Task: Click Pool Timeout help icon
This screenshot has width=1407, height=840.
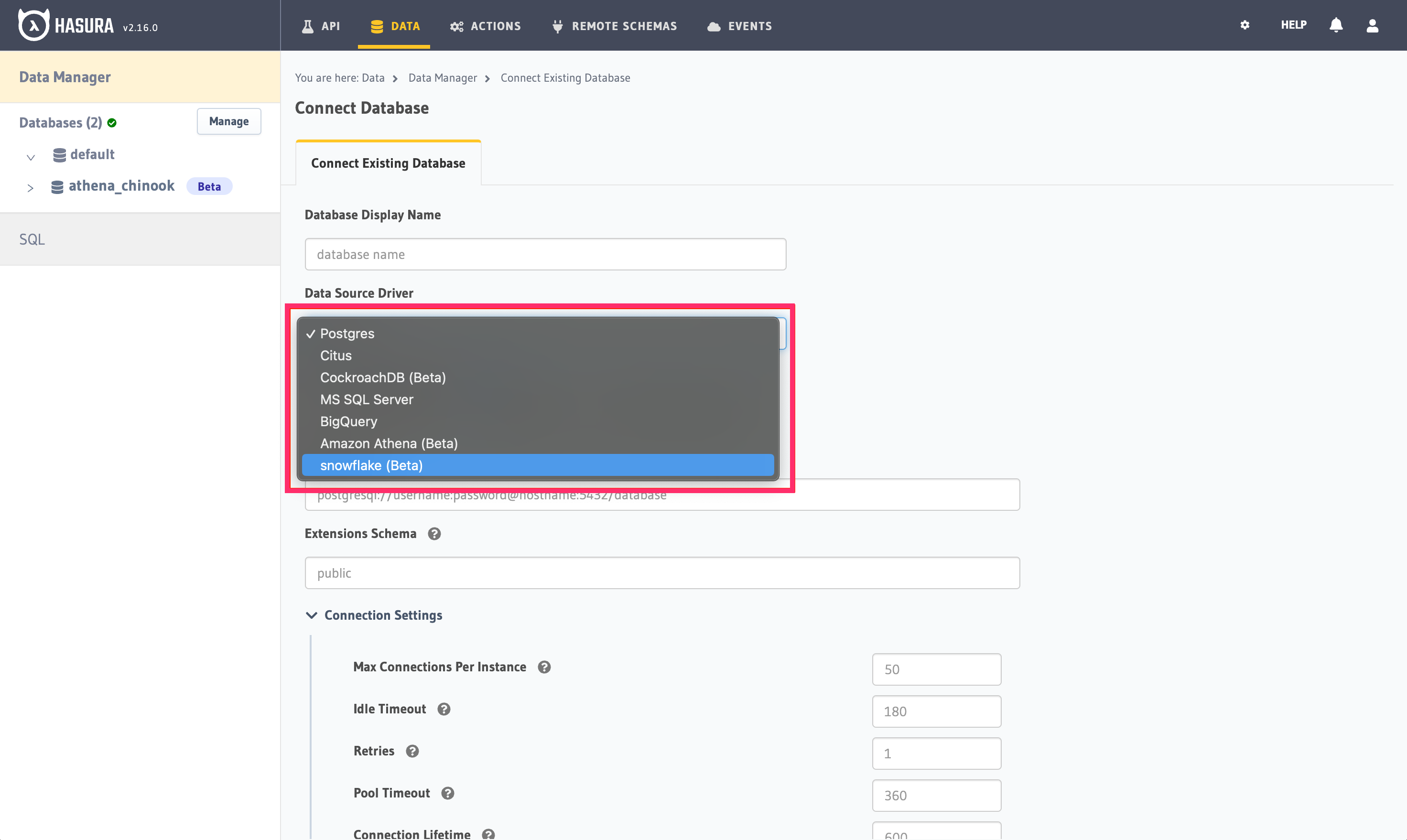Action: [447, 793]
